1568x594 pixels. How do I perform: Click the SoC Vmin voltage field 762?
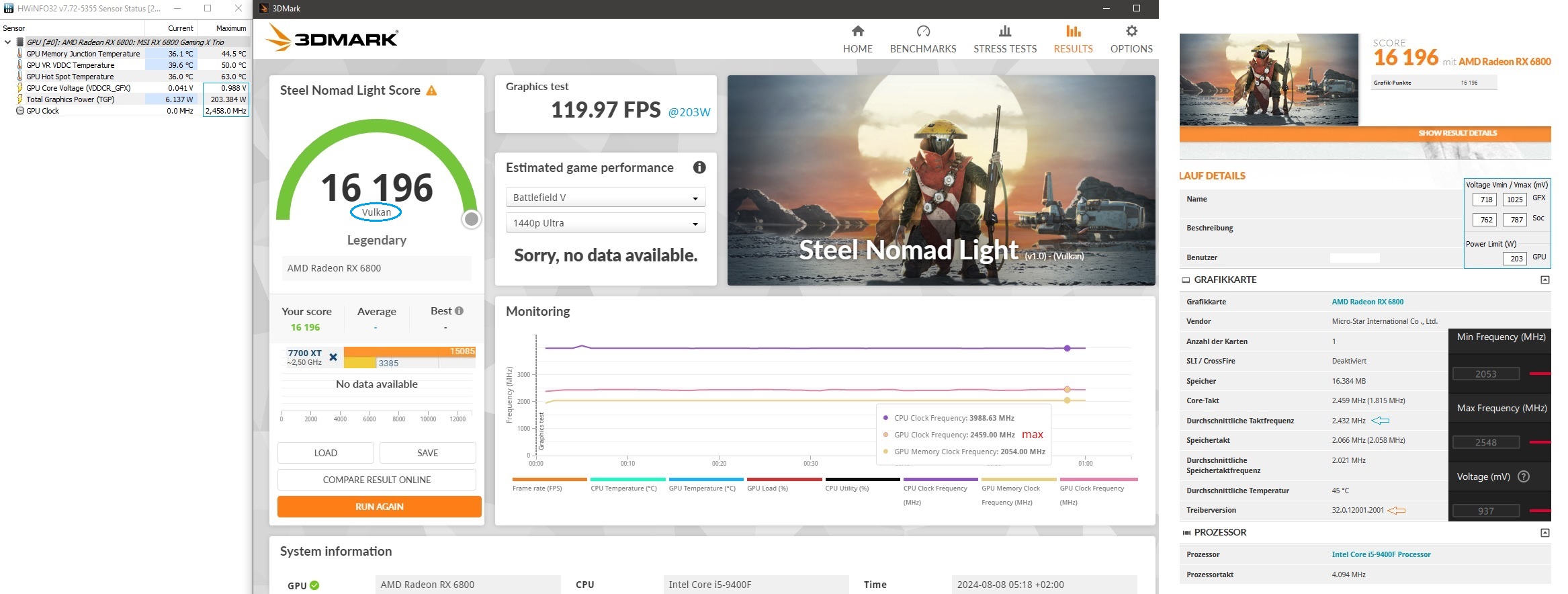[x=1485, y=220]
